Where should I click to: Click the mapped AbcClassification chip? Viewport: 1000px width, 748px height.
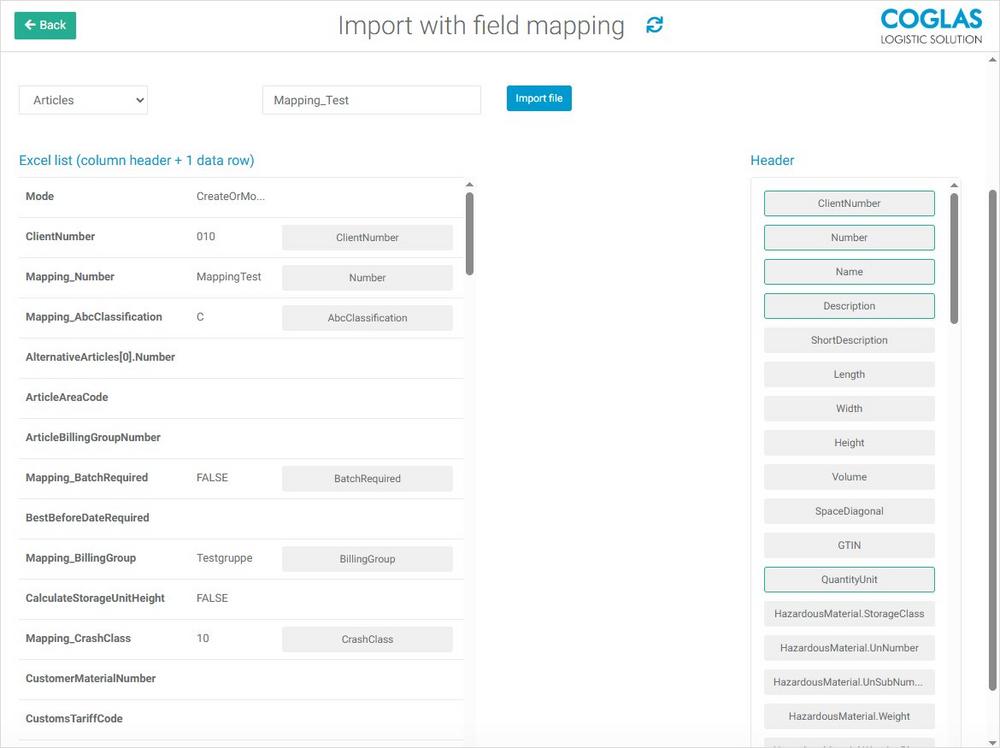[367, 318]
